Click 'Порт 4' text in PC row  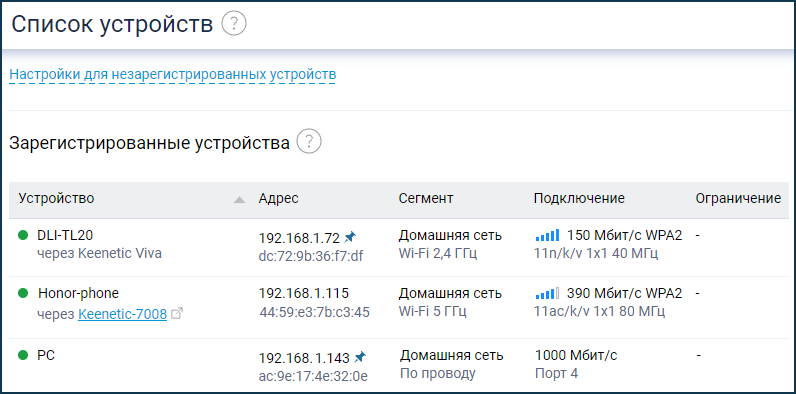[556, 374]
